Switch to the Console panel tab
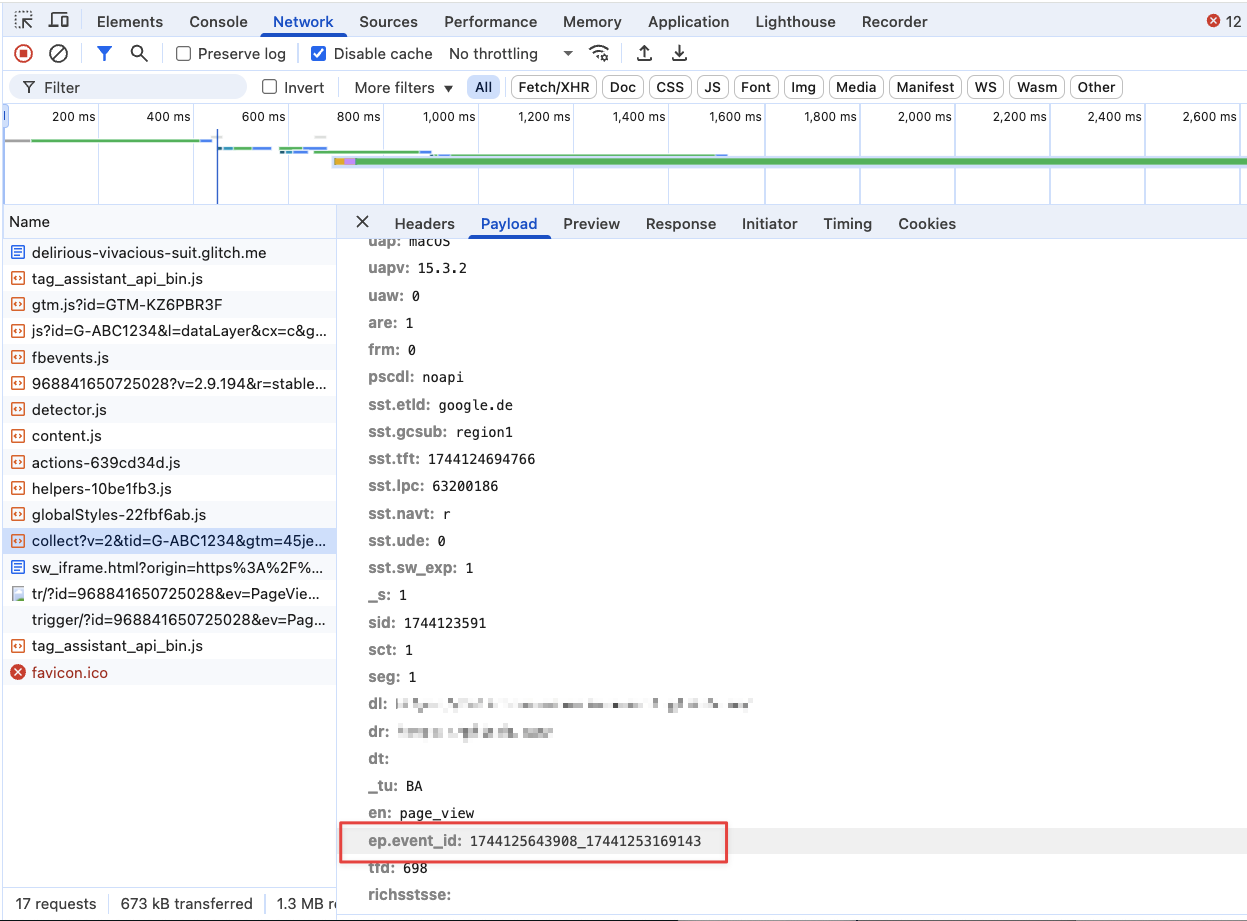The height and width of the screenshot is (921, 1247). (218, 22)
